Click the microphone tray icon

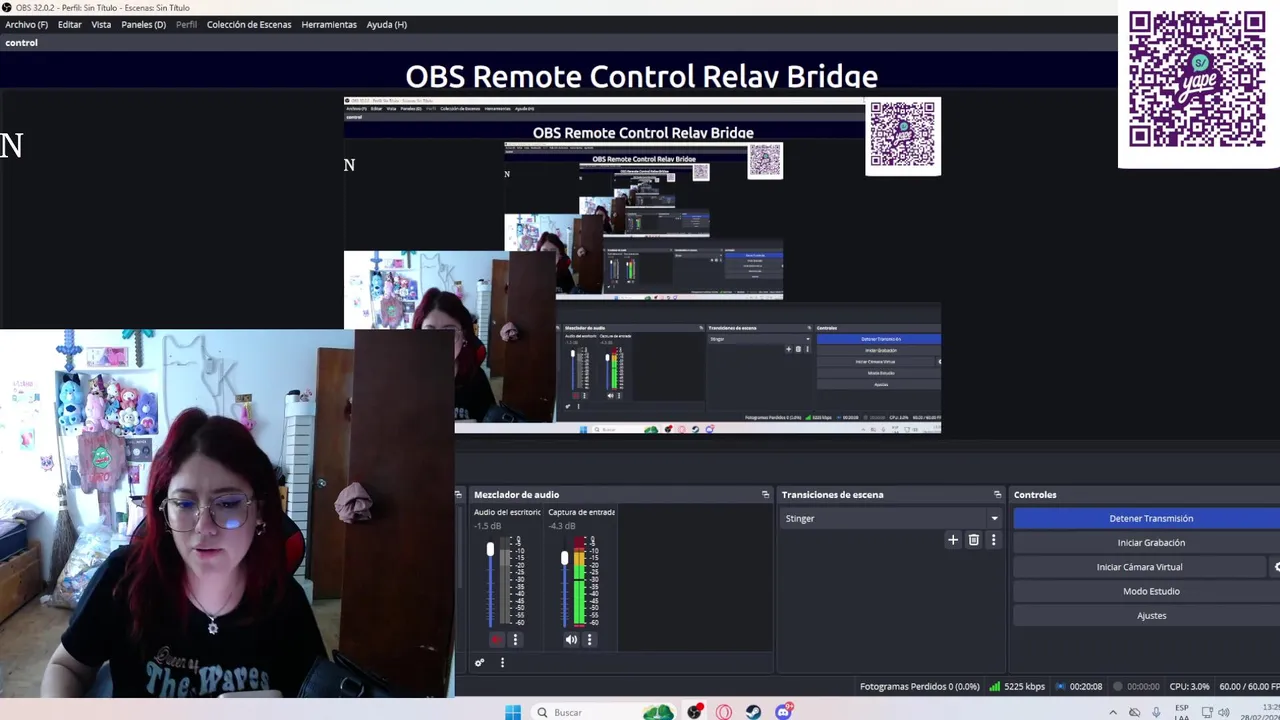1157,712
